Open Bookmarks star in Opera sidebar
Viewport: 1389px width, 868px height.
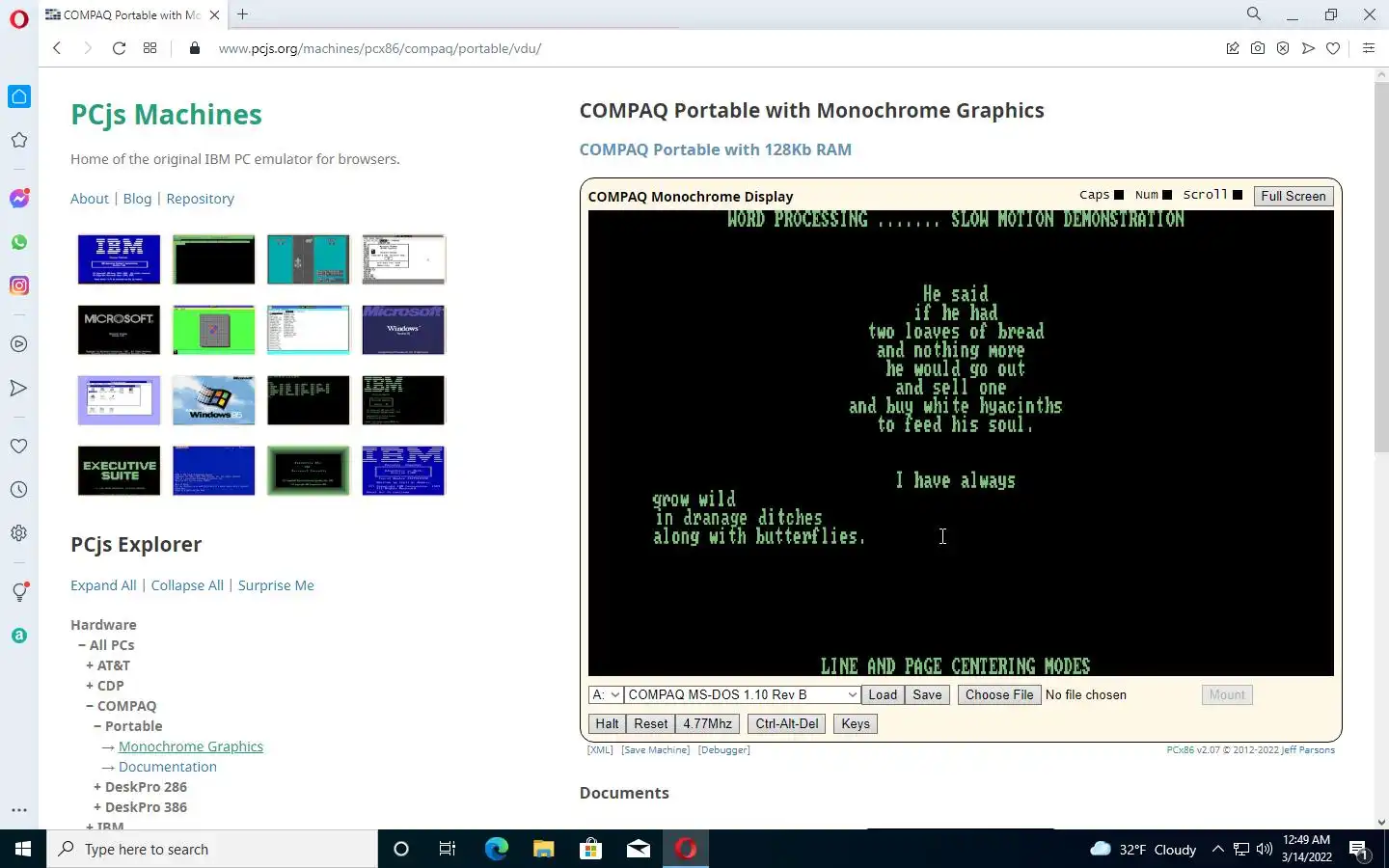[x=19, y=140]
